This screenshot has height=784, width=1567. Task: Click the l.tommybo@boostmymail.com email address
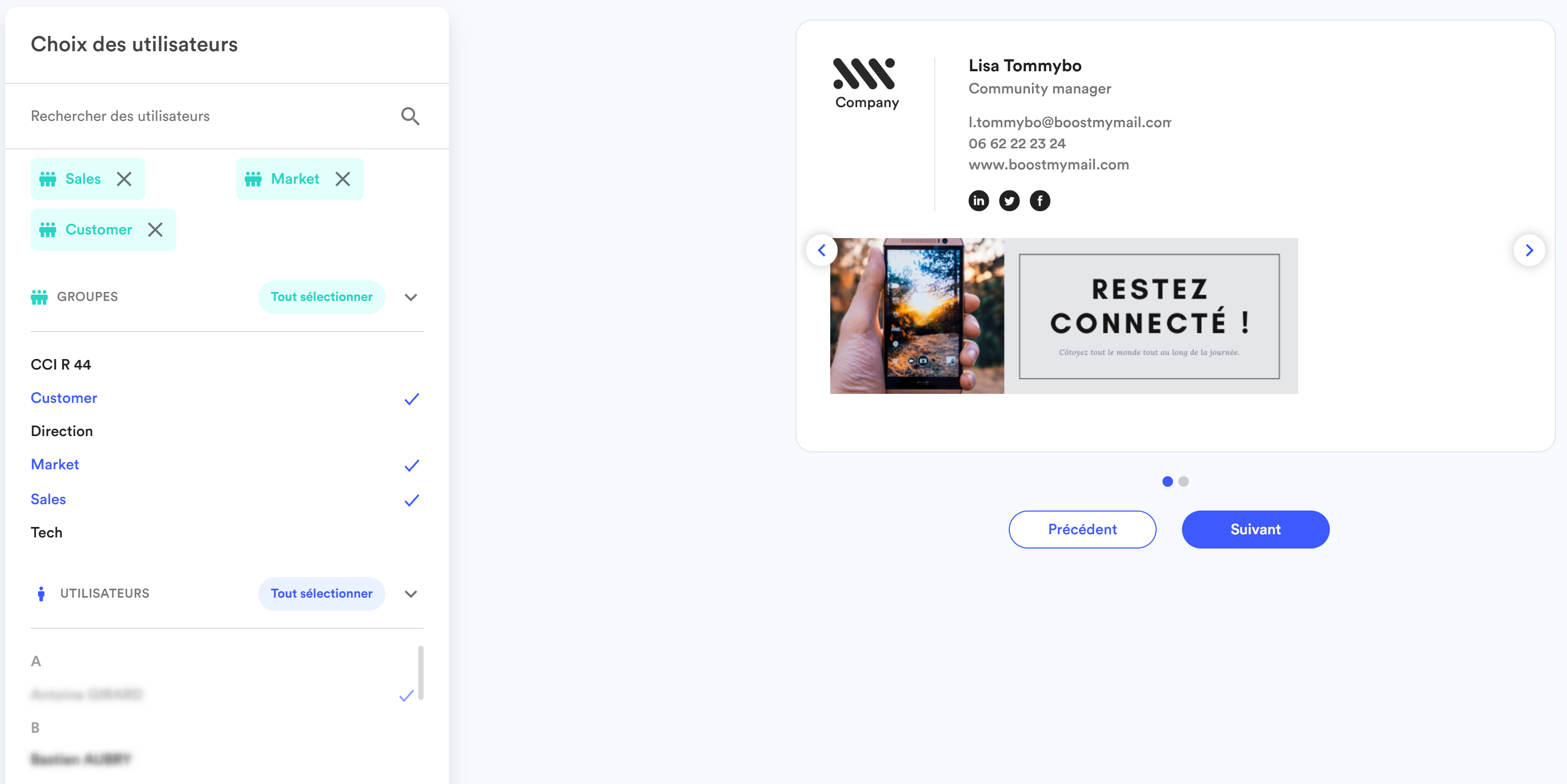point(1069,122)
